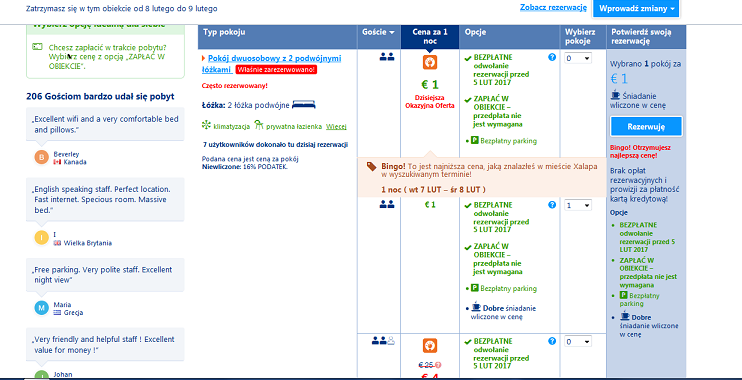Screen dimensions: 742x380
Task: Click the Cena za 1 noc column header
Action: click(430, 36)
